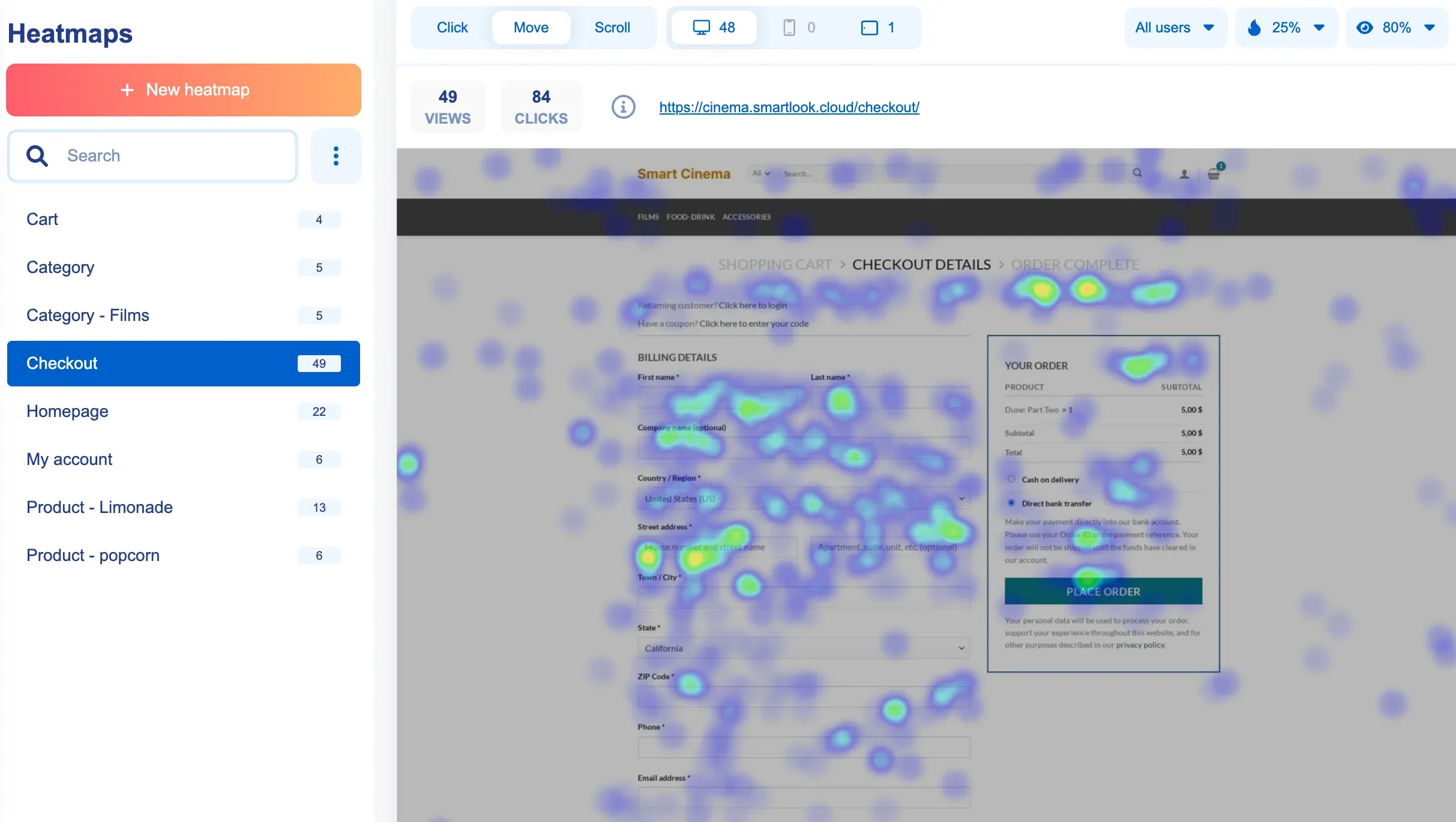Open the All users dropdown

coord(1175,27)
